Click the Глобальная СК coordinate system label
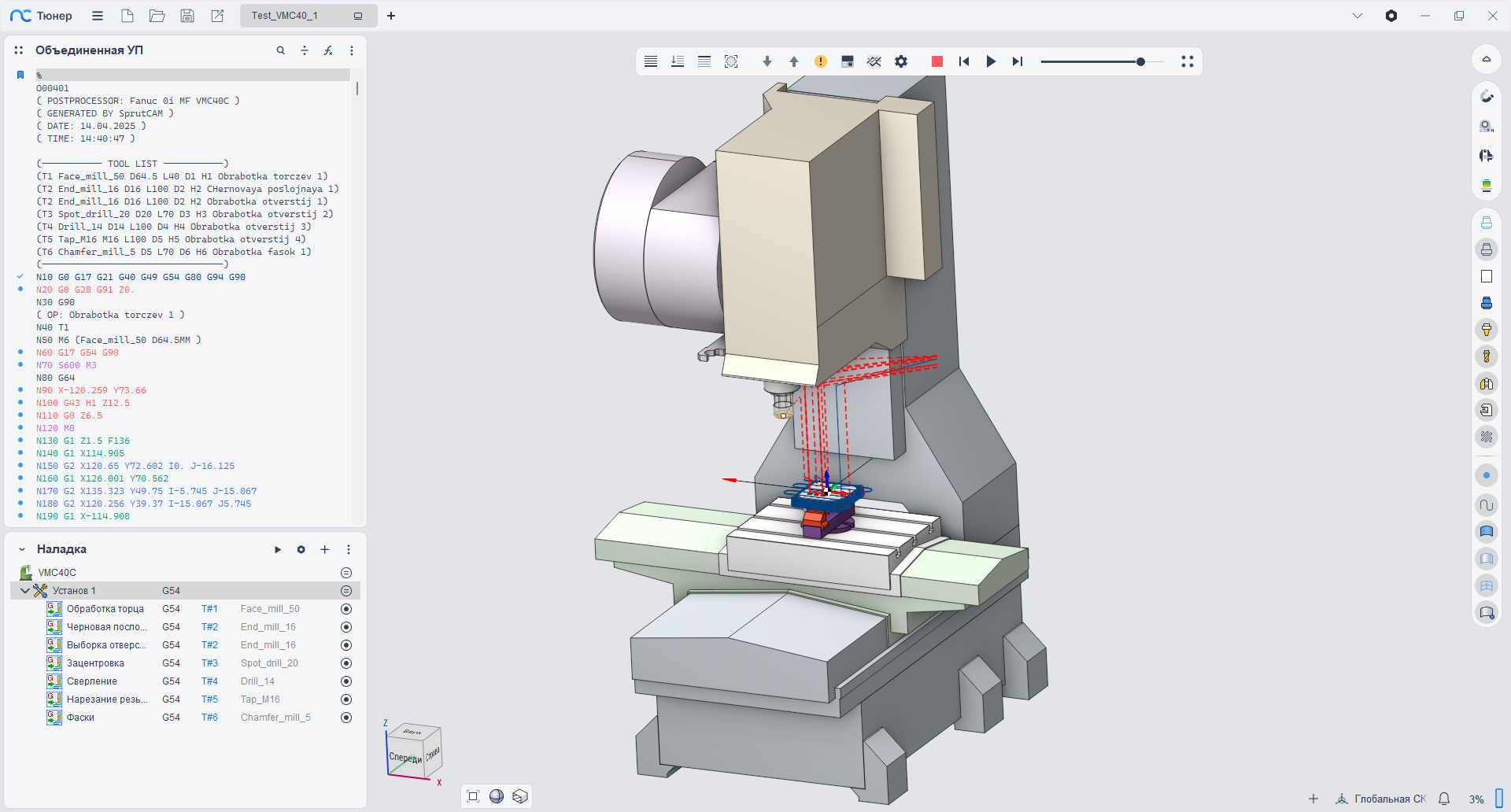 pyautogui.click(x=1390, y=799)
